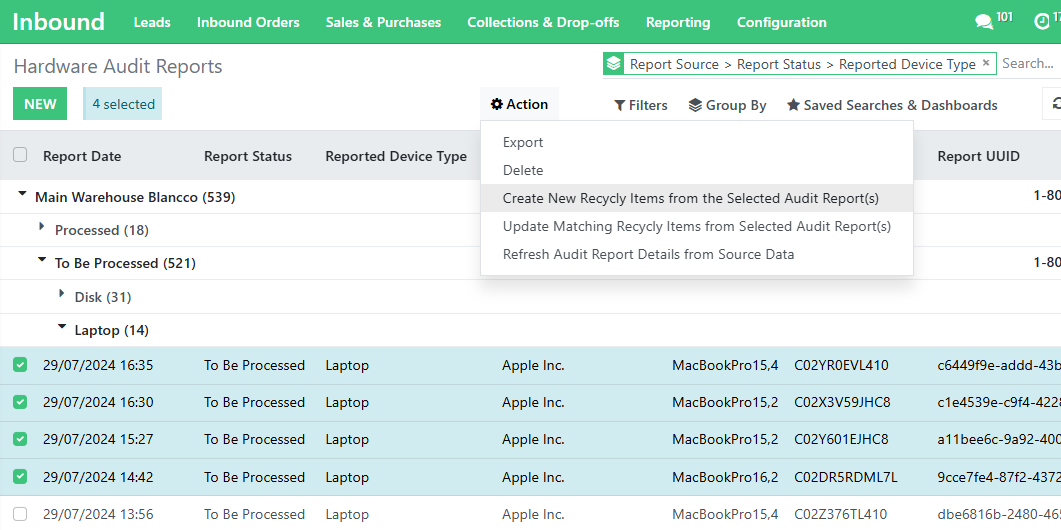The image size is (1061, 530).
Task: Click the NEW button
Action: (40, 104)
